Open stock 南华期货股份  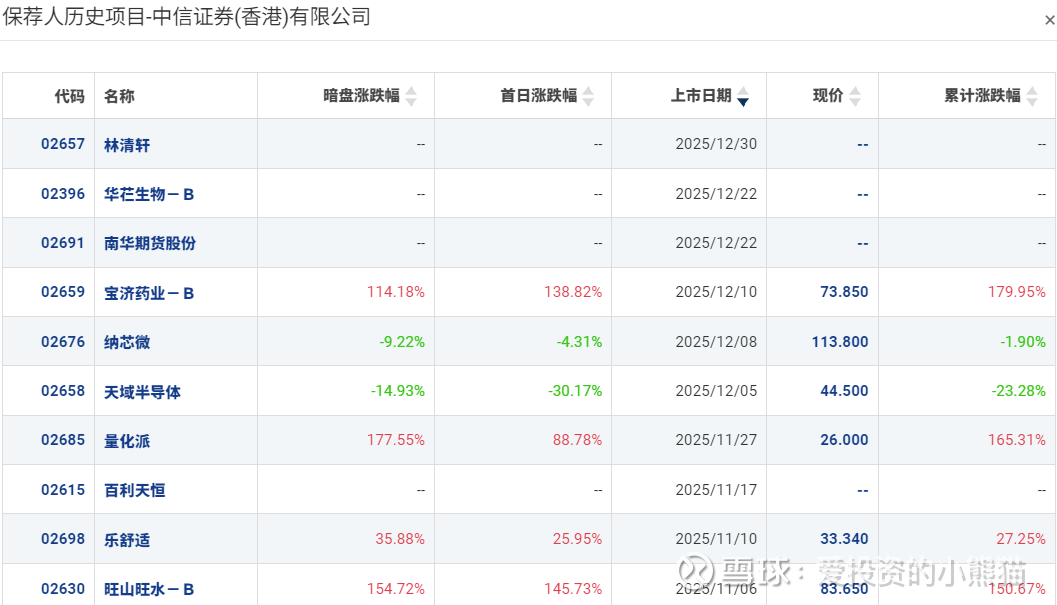150,243
